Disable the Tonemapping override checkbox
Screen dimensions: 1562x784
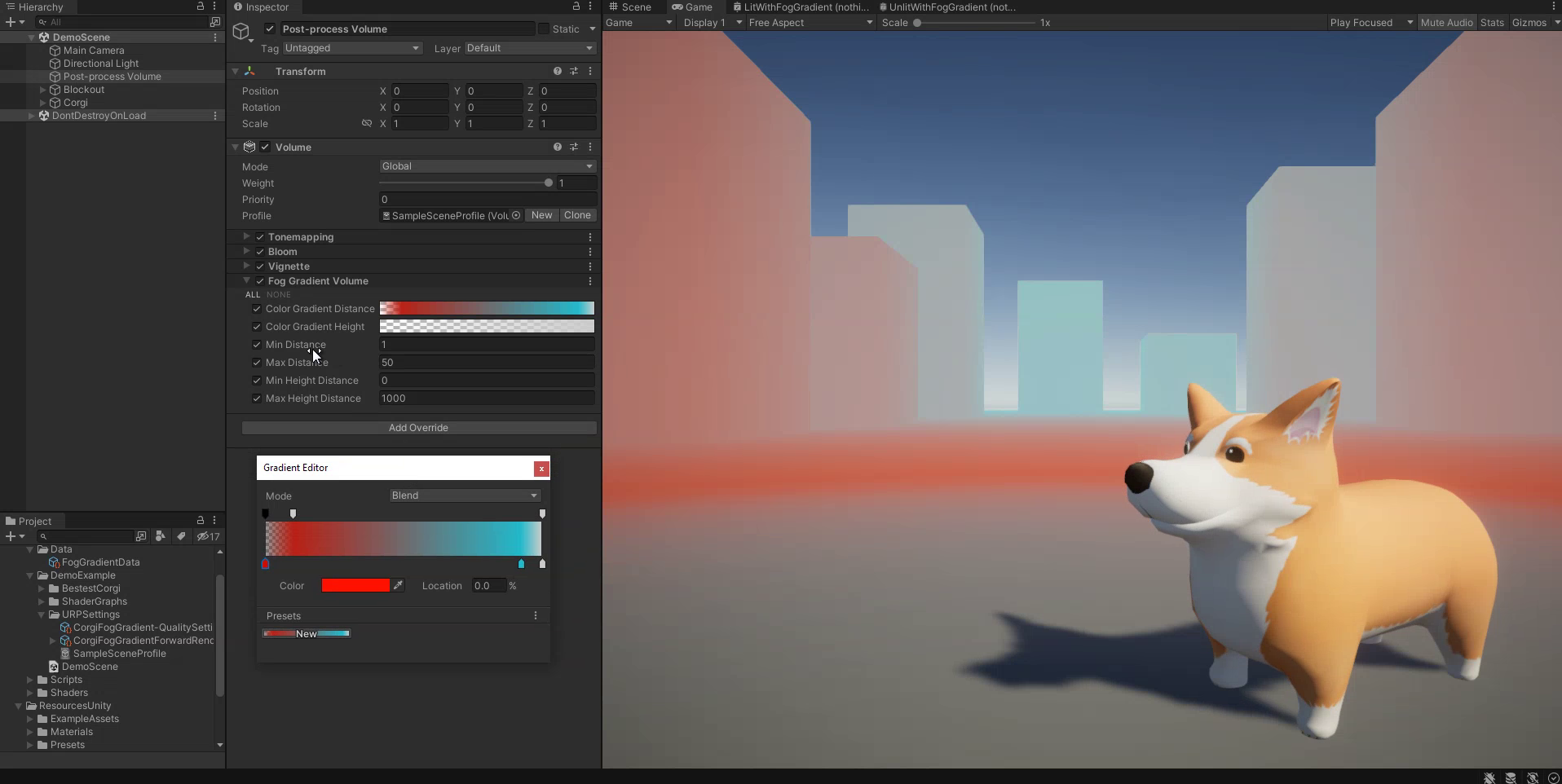click(260, 237)
